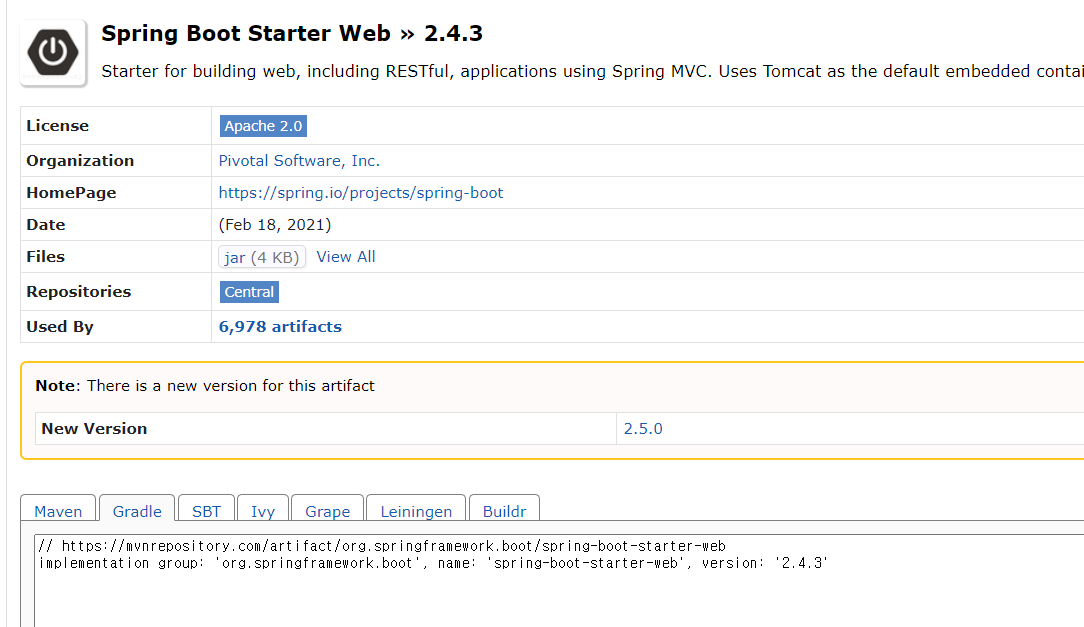Screen dimensions: 1084x627
Task: Open the 6,978 artifacts usage link
Action: tap(280, 326)
